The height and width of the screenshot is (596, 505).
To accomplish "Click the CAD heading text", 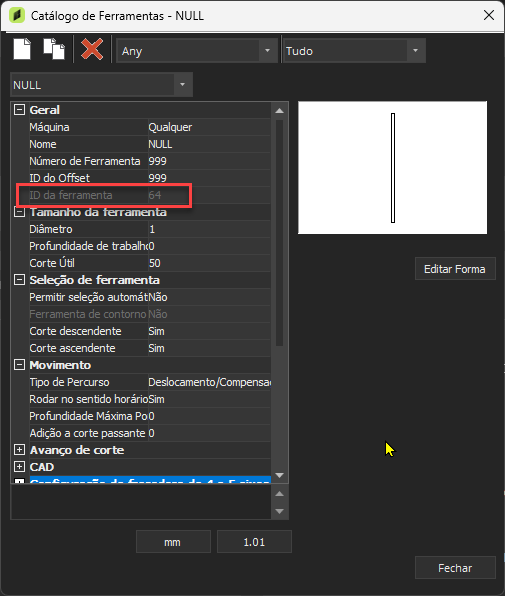I will [42, 467].
